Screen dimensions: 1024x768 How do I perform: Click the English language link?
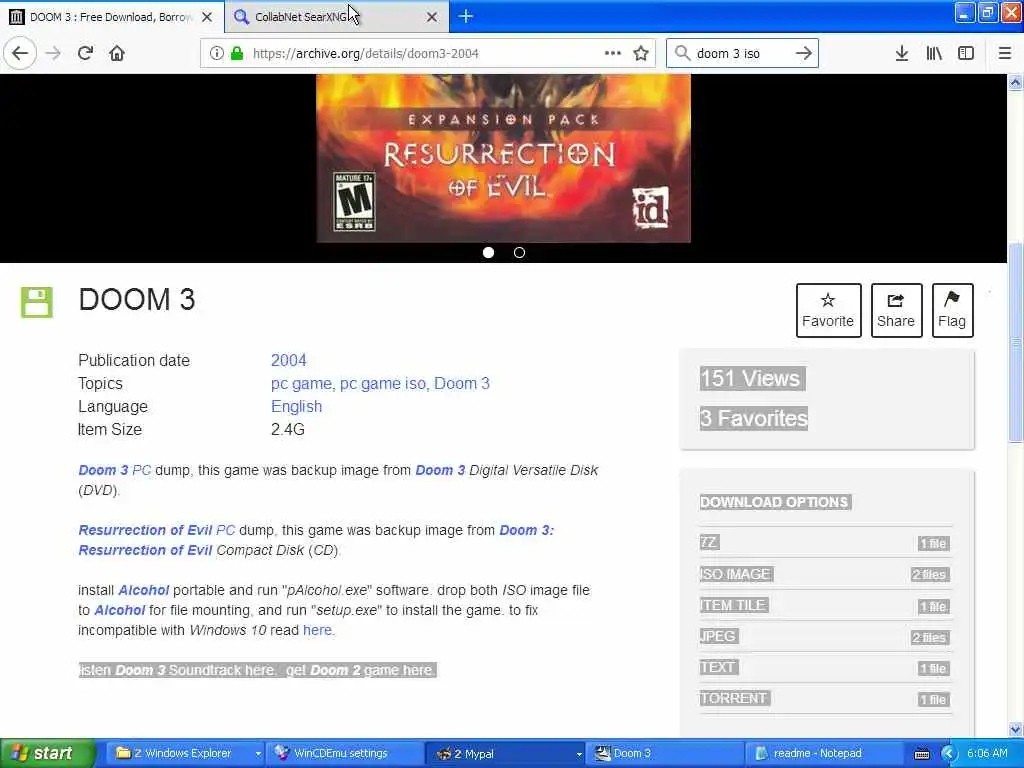pyautogui.click(x=296, y=406)
